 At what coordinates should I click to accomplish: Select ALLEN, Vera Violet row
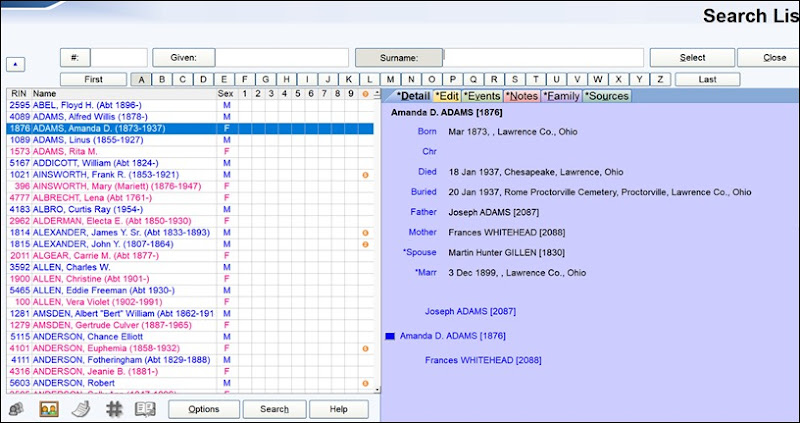190,302
